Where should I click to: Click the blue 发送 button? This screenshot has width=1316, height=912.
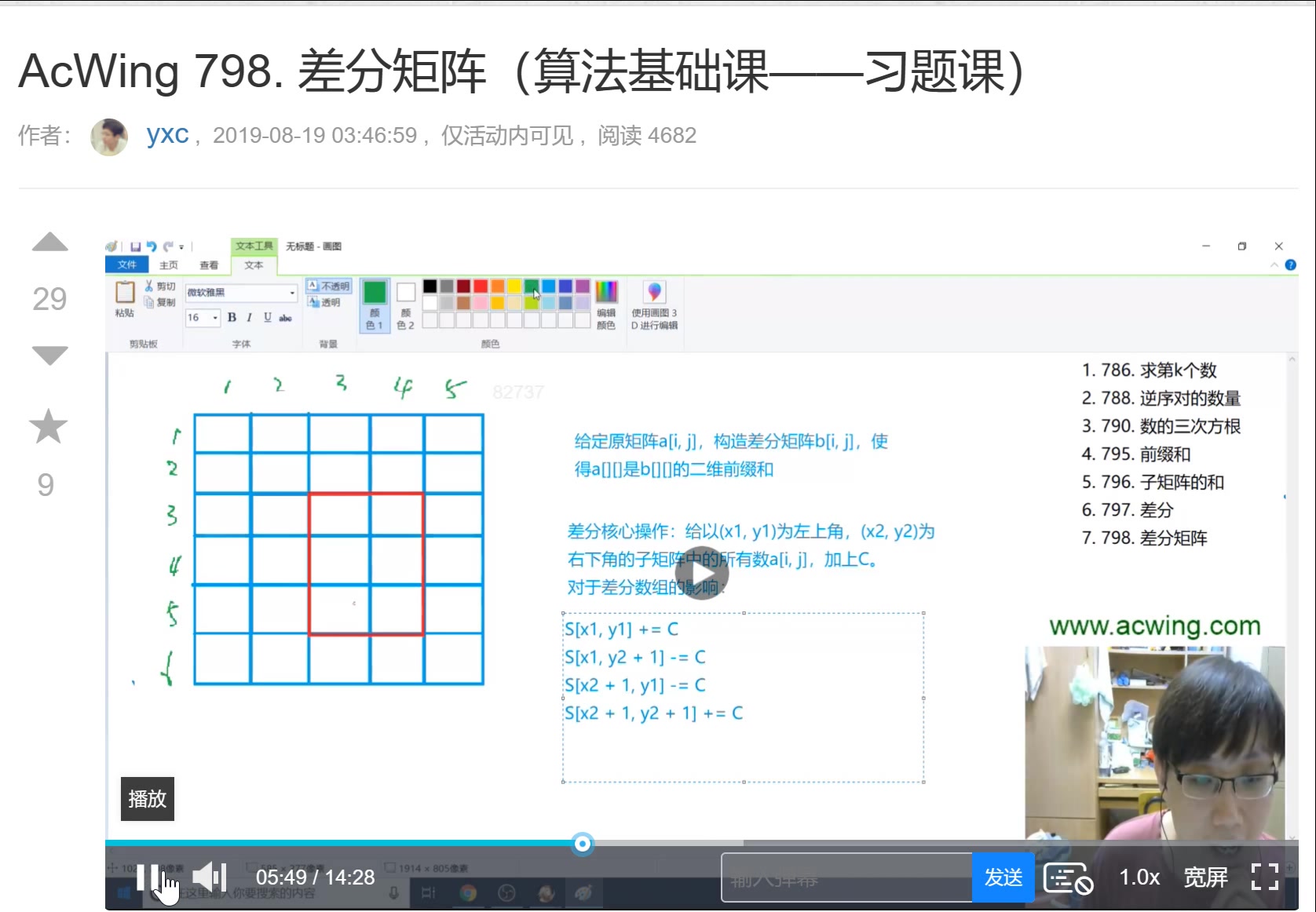pyautogui.click(x=1003, y=877)
